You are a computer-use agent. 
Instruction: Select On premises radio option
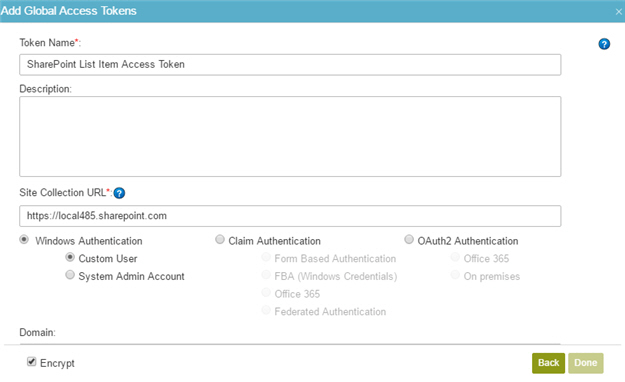(x=455, y=275)
